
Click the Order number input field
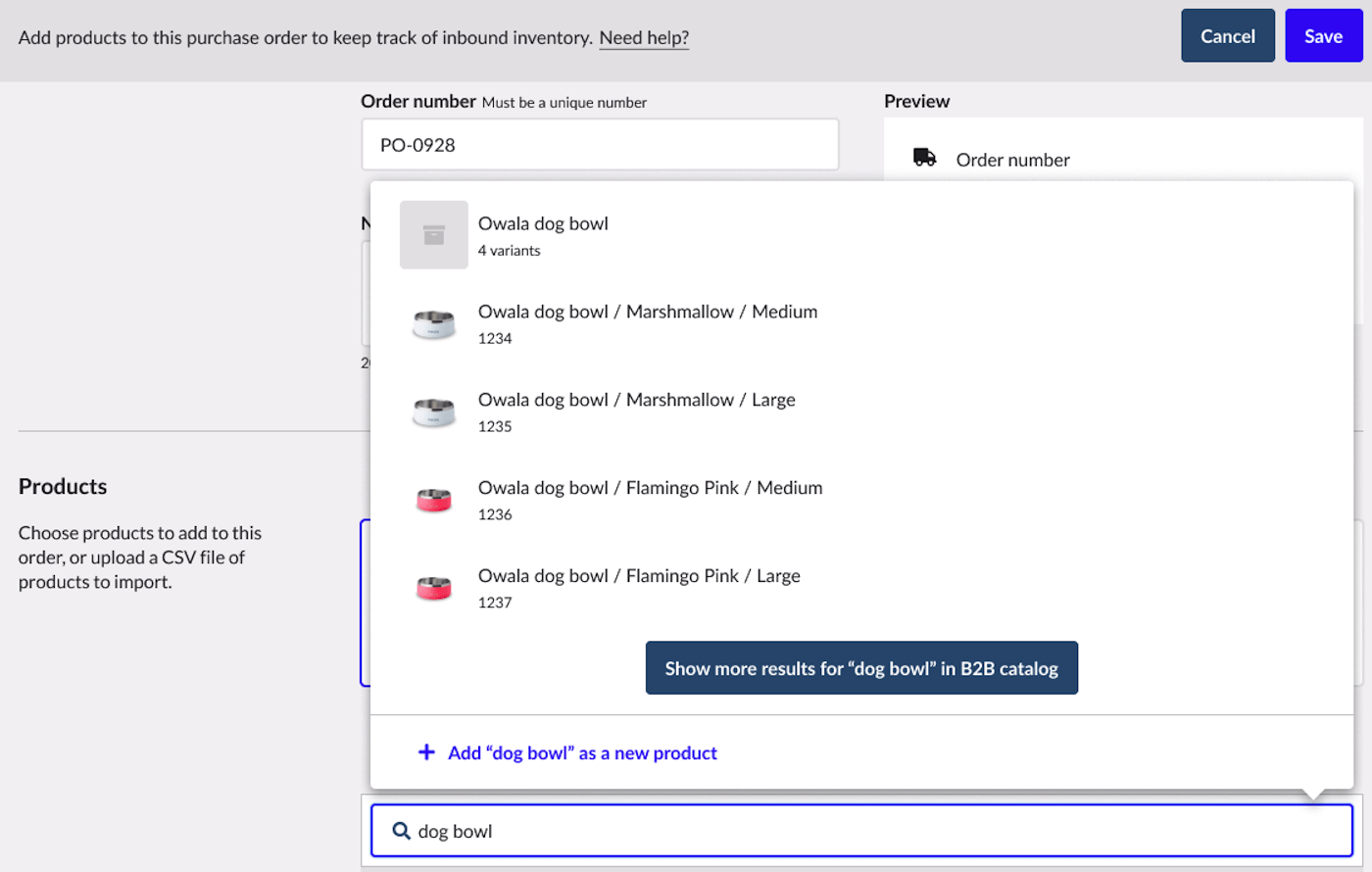click(600, 145)
